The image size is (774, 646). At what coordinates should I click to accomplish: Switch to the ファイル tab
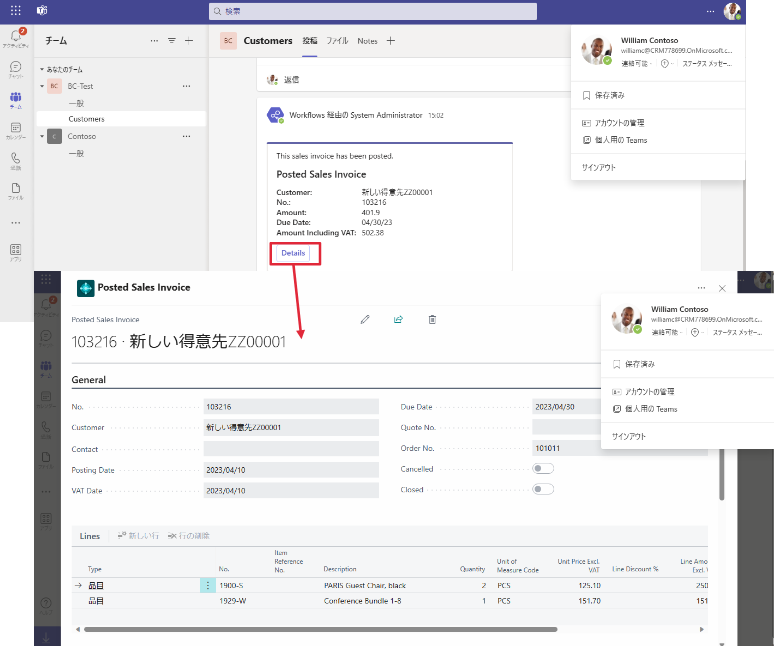click(337, 41)
